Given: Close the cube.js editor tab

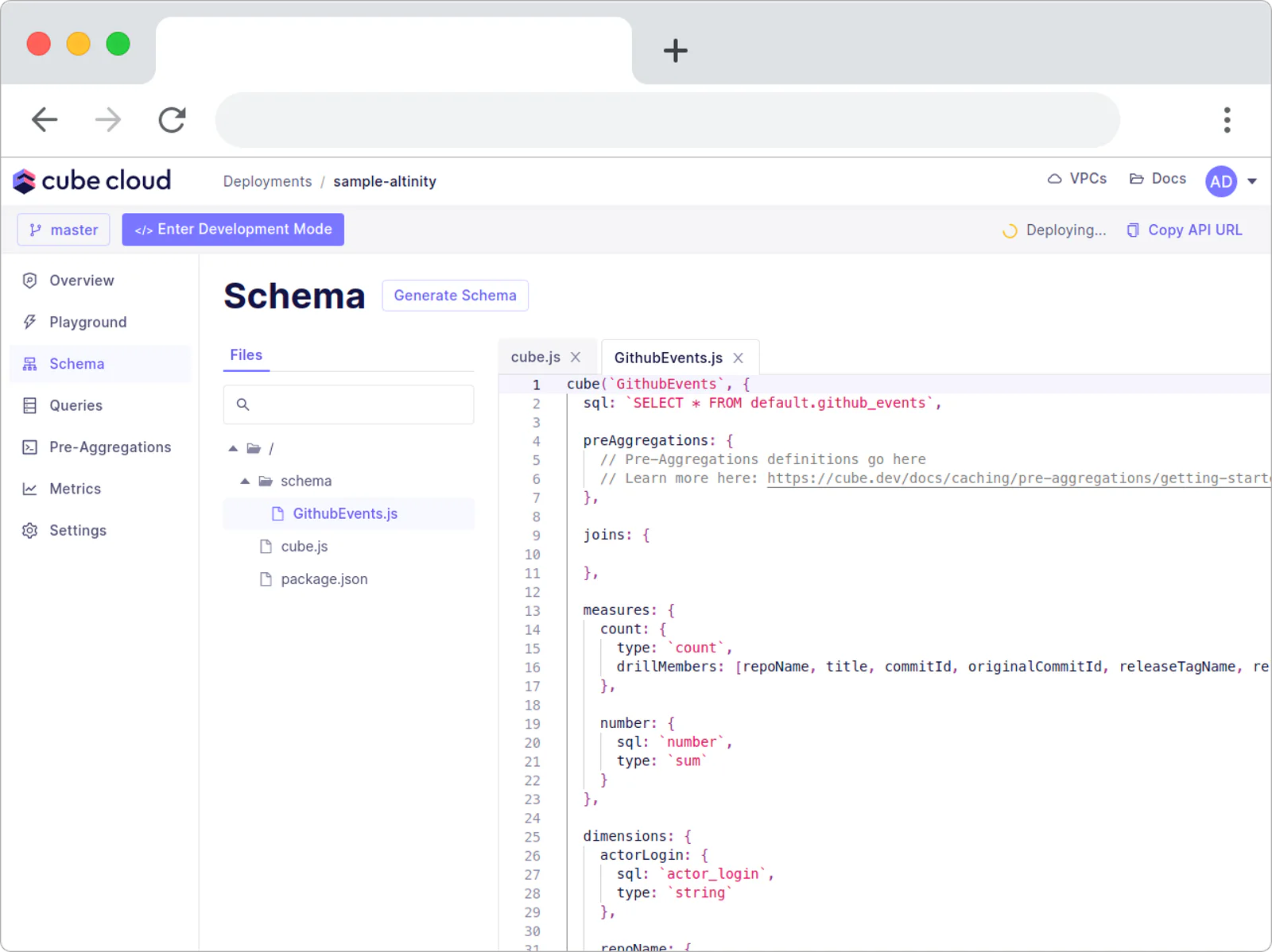Looking at the screenshot, I should click(576, 358).
